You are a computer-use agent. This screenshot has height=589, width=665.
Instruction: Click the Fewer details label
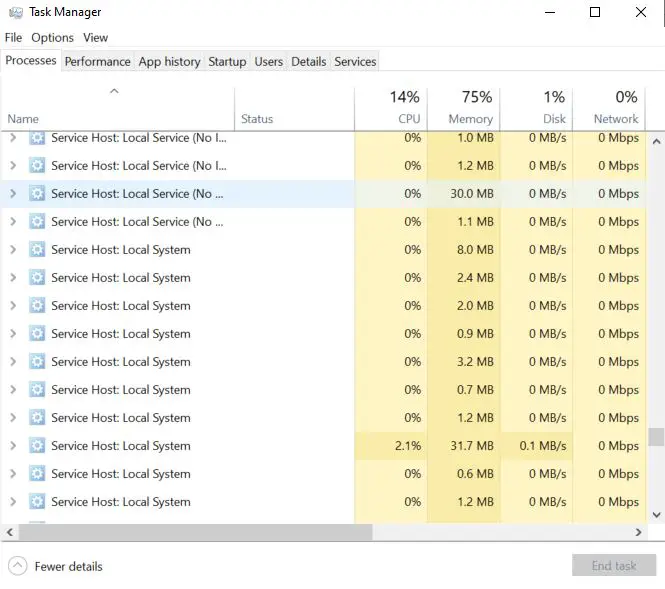69,567
